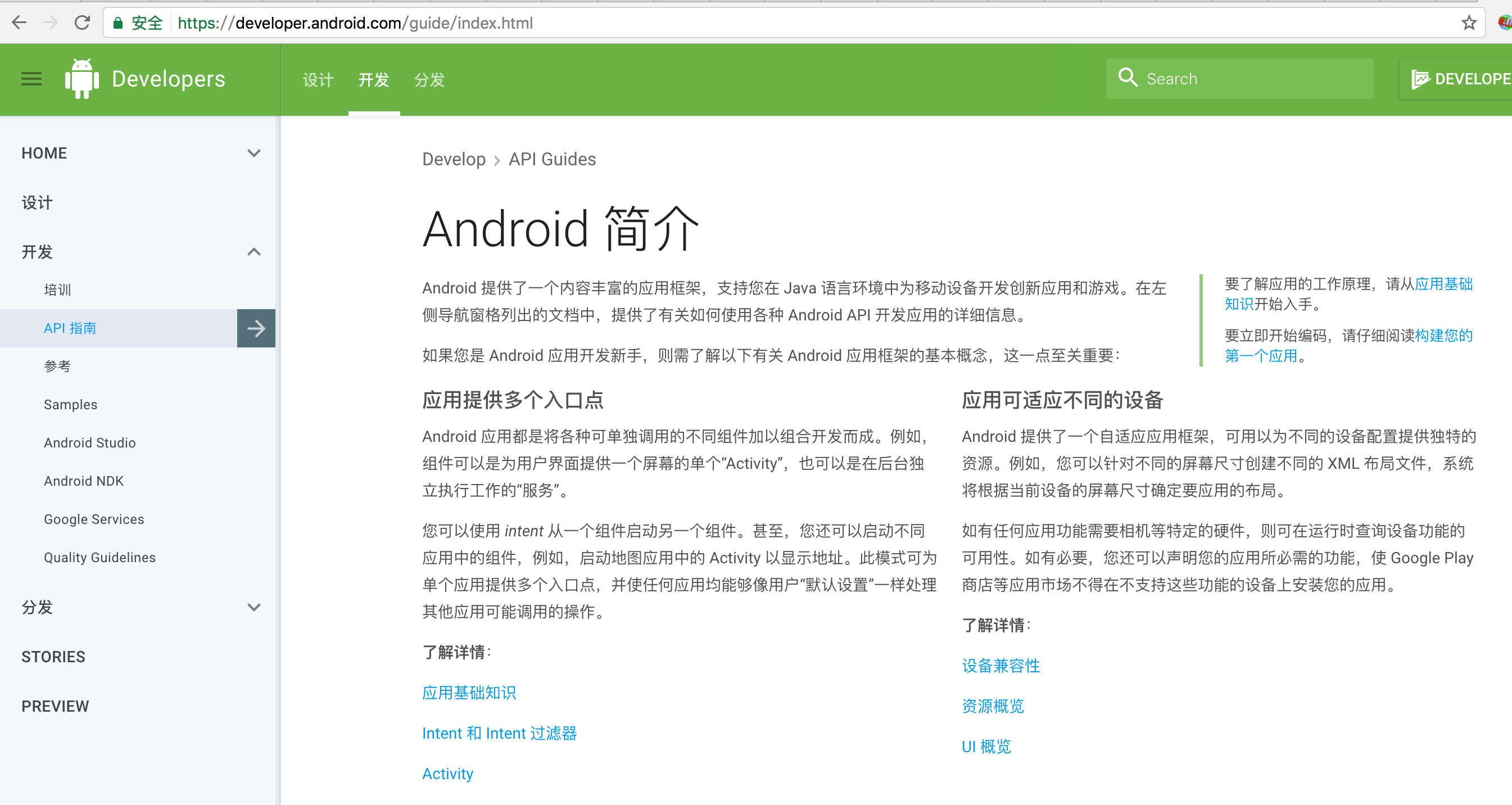Switch to the 分发 navigation tab
The image size is (1512, 805).
click(x=429, y=80)
